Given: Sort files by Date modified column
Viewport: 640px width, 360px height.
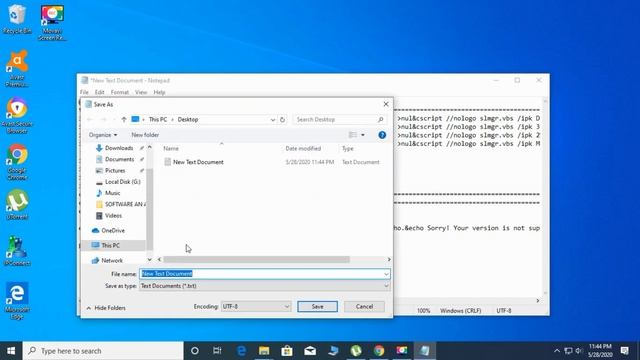Looking at the screenshot, I should tap(303, 149).
